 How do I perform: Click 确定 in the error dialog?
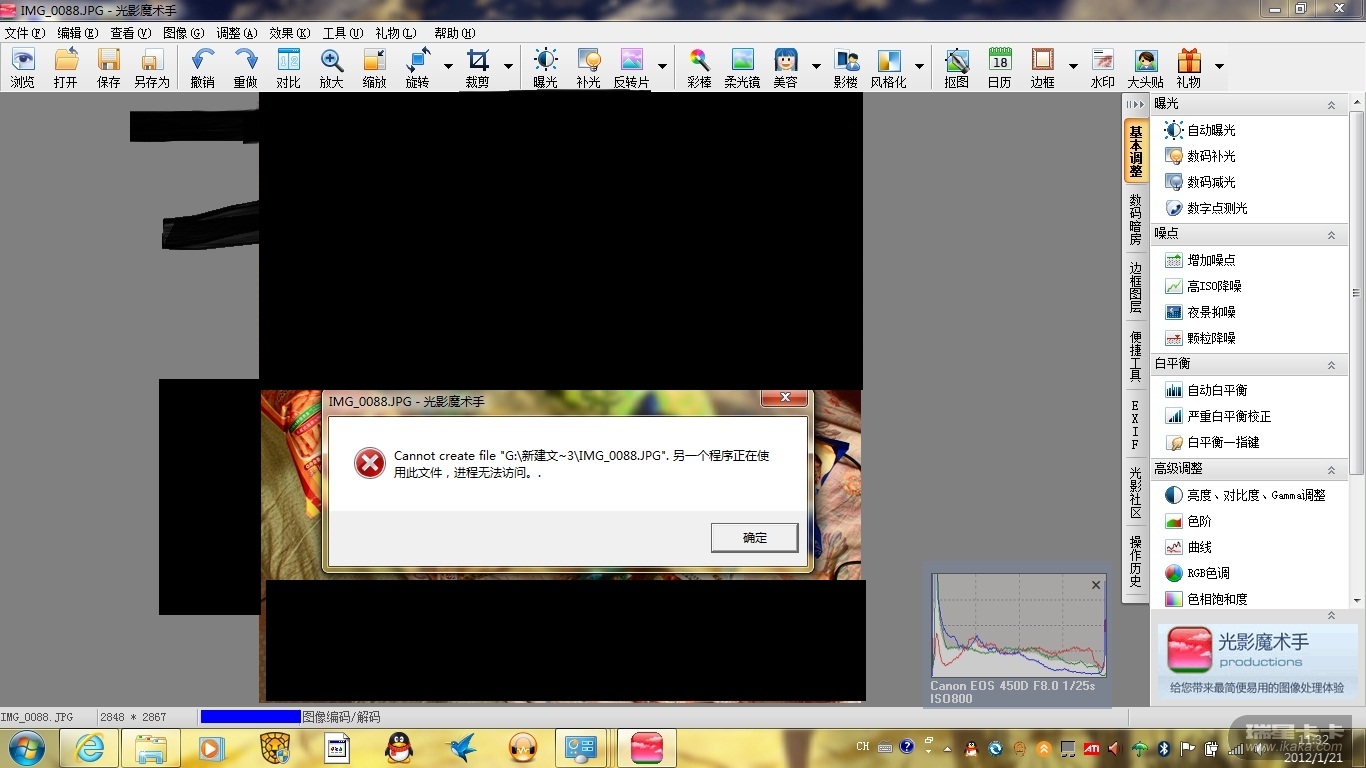[x=755, y=538]
